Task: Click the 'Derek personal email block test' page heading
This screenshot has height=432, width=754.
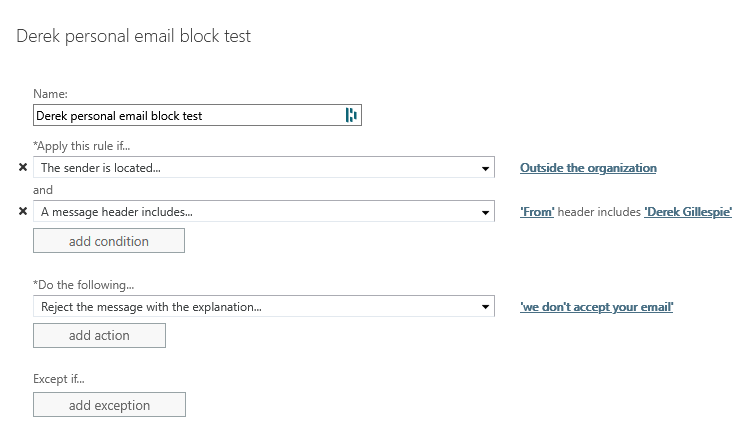Action: pos(134,37)
